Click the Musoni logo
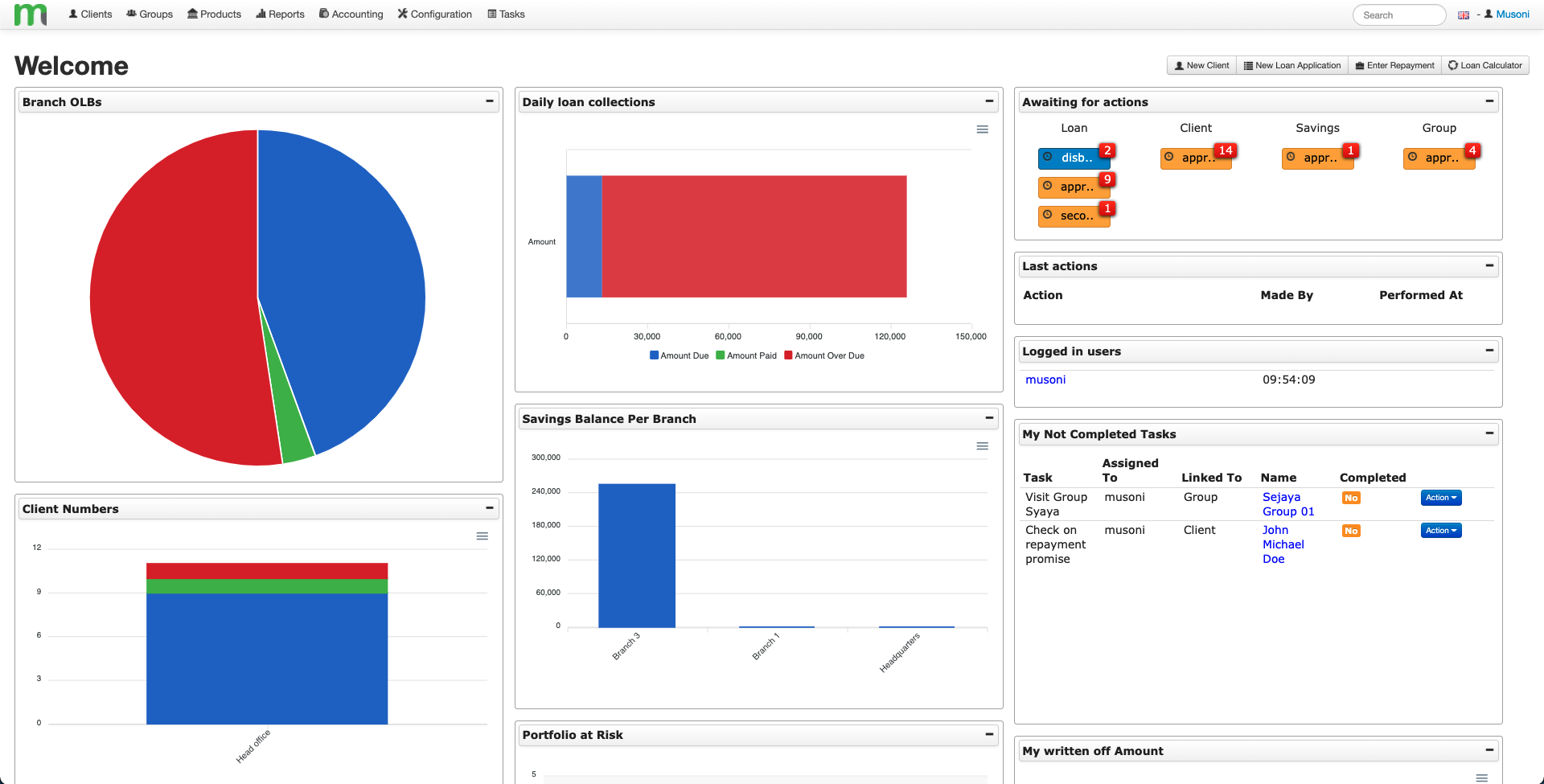The image size is (1544, 784). (x=30, y=14)
